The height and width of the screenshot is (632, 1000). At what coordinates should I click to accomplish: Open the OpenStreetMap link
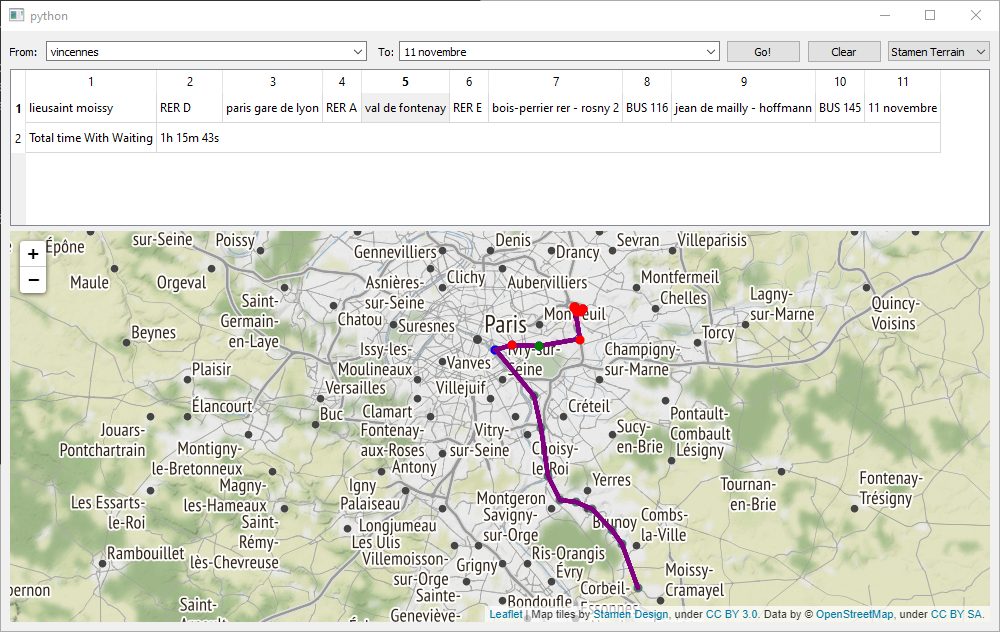855,614
